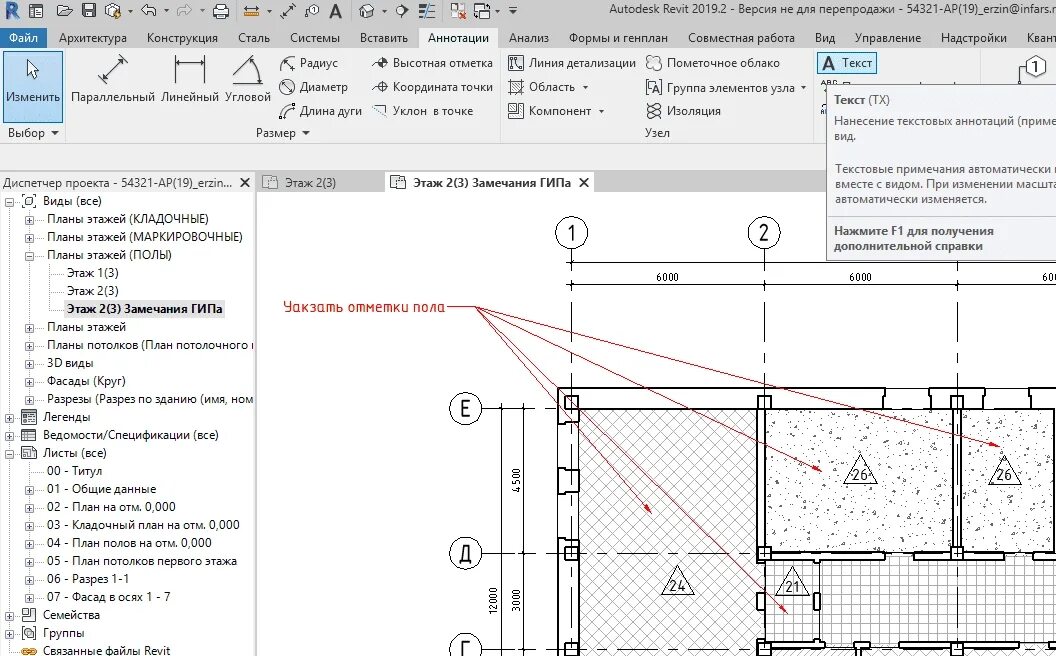Click the Close Hidden Windows icon
Screen dimensions: 1056x656
(458, 11)
